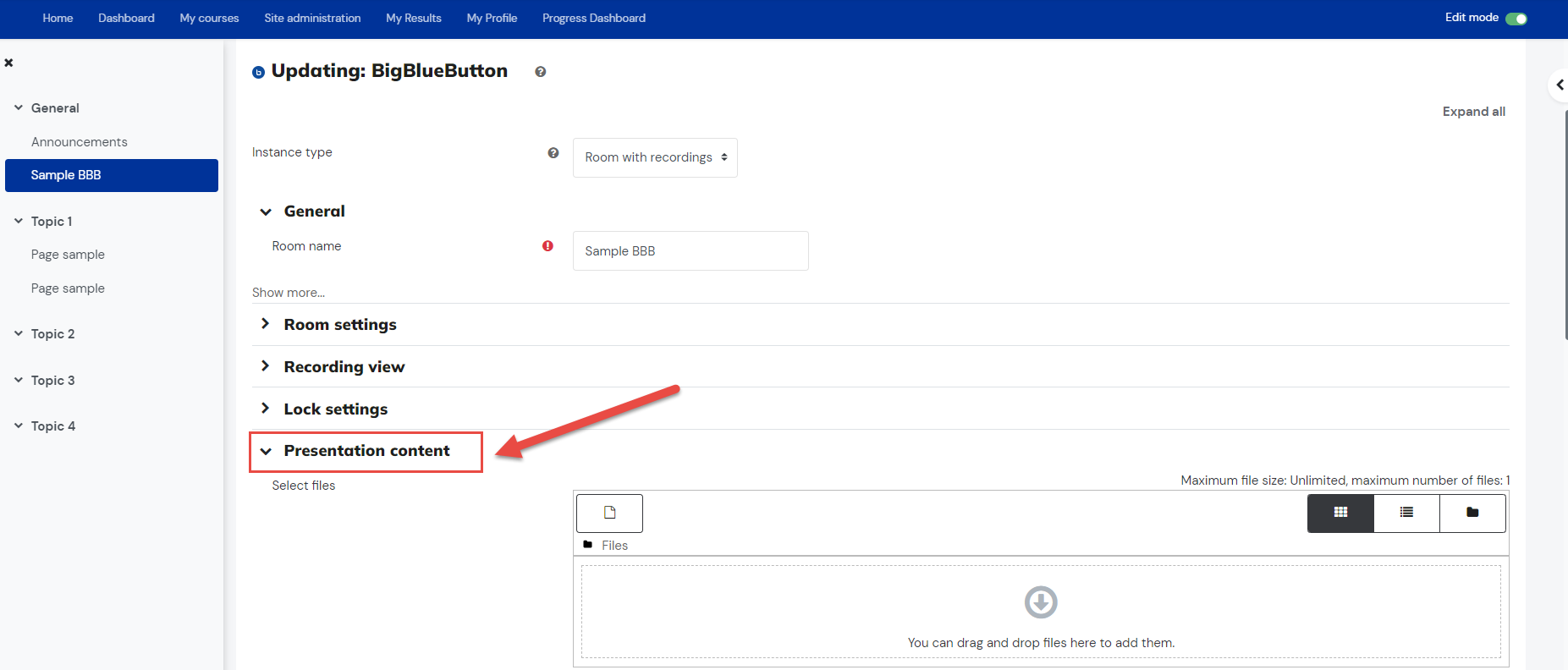Click the Select files label

pyautogui.click(x=304, y=486)
